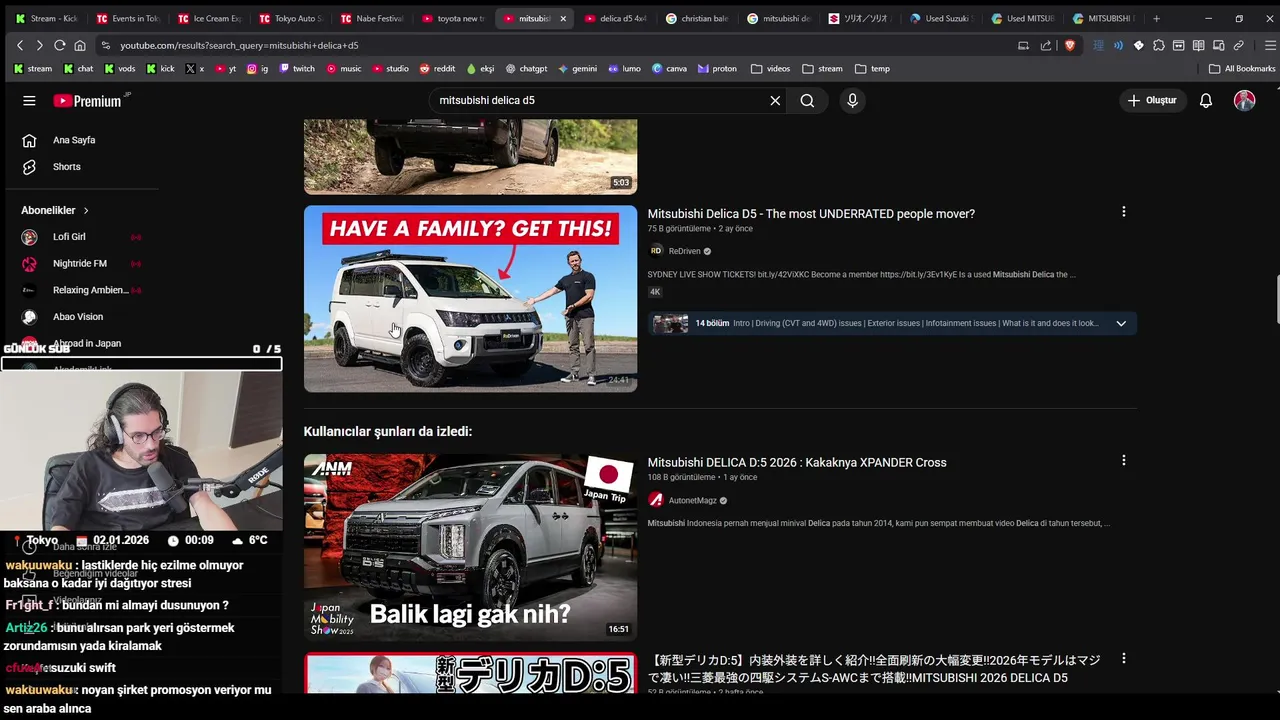Go to YouTube Premium home via logo
Viewport: 1280px width, 720px height.
pos(88,101)
